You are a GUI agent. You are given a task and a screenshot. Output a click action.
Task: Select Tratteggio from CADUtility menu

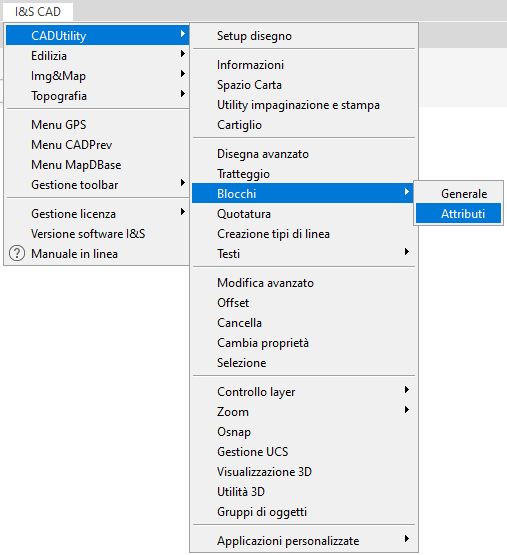(303, 174)
